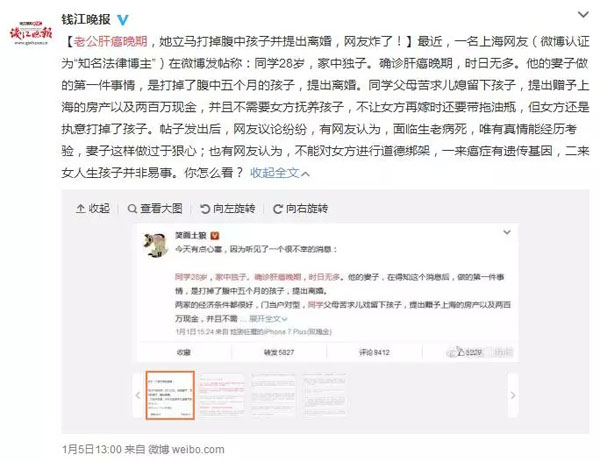Open the post options chevron at top right
The width and height of the screenshot is (600, 462).
pyautogui.click(x=583, y=15)
